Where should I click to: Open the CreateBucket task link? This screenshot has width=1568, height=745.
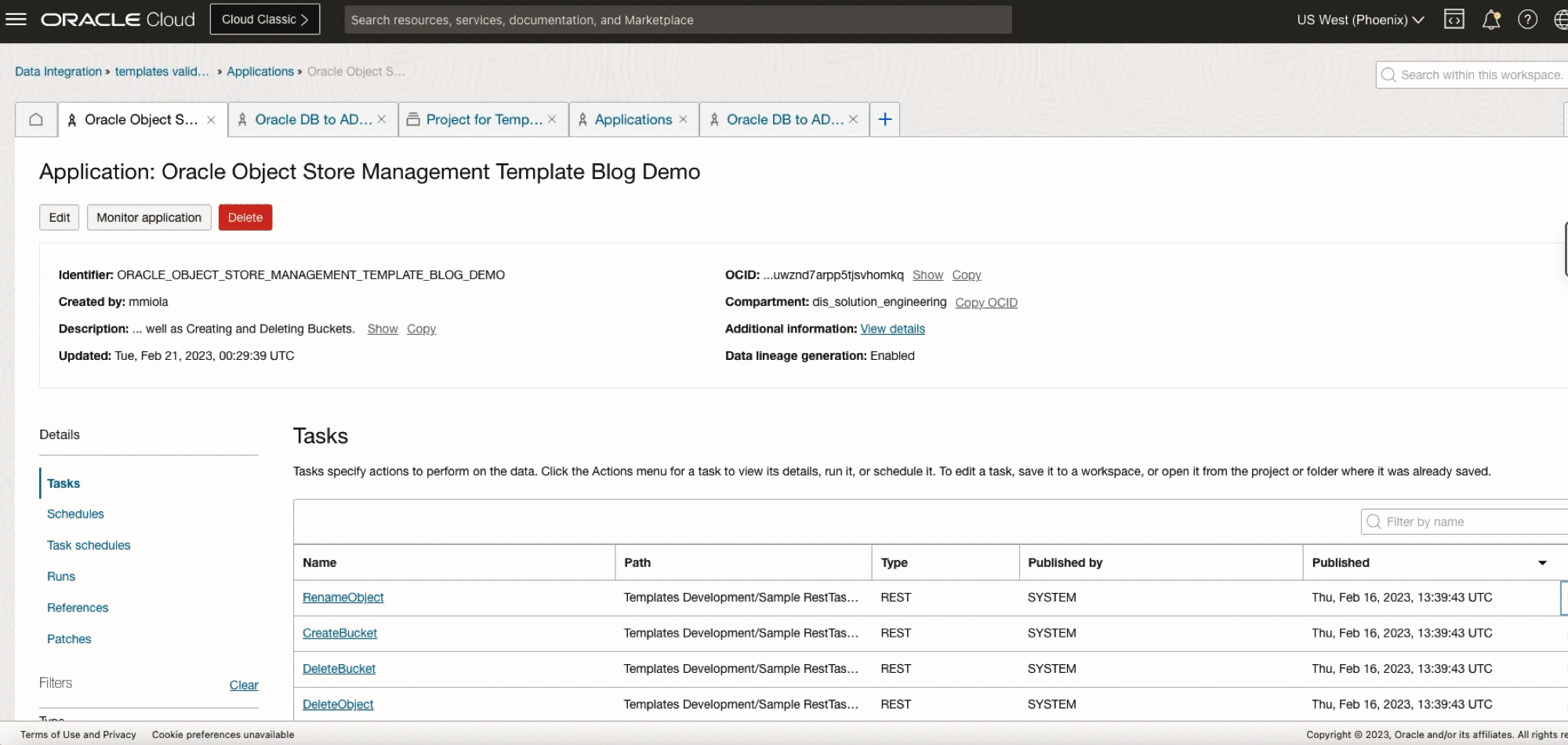[x=339, y=634]
